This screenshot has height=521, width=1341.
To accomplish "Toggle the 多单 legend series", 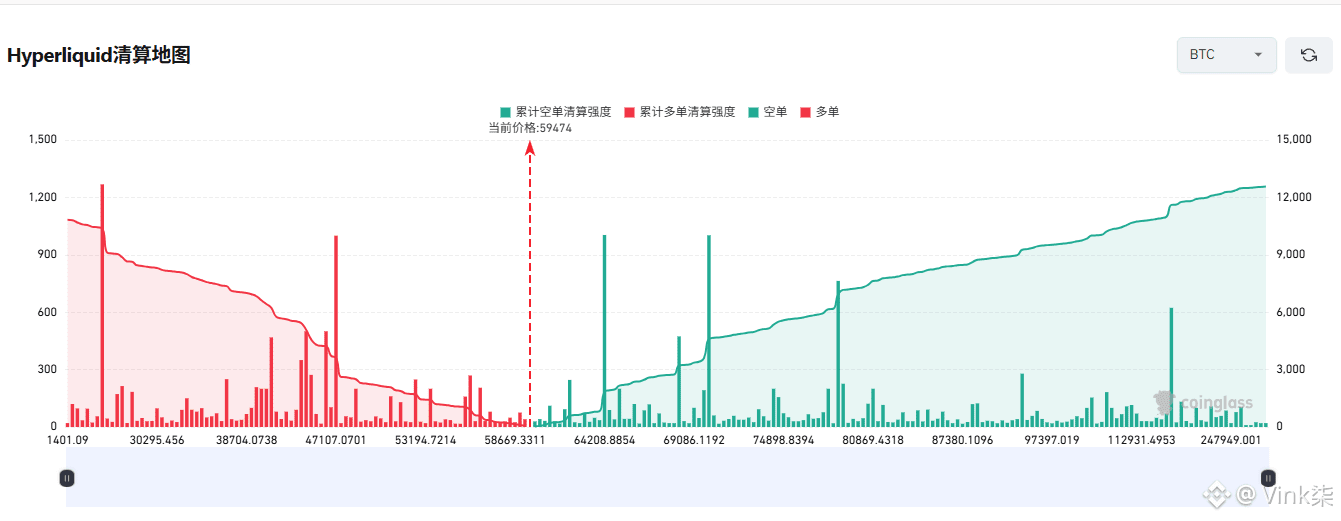I will point(819,112).
